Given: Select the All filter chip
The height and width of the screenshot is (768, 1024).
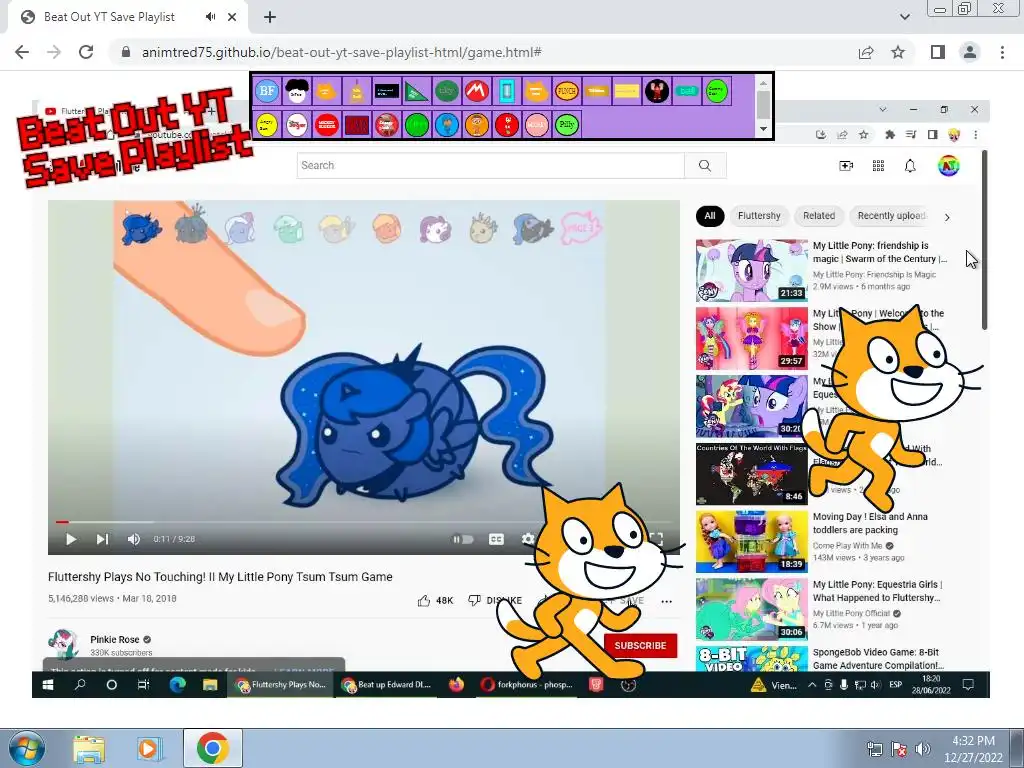Looking at the screenshot, I should pyautogui.click(x=710, y=216).
